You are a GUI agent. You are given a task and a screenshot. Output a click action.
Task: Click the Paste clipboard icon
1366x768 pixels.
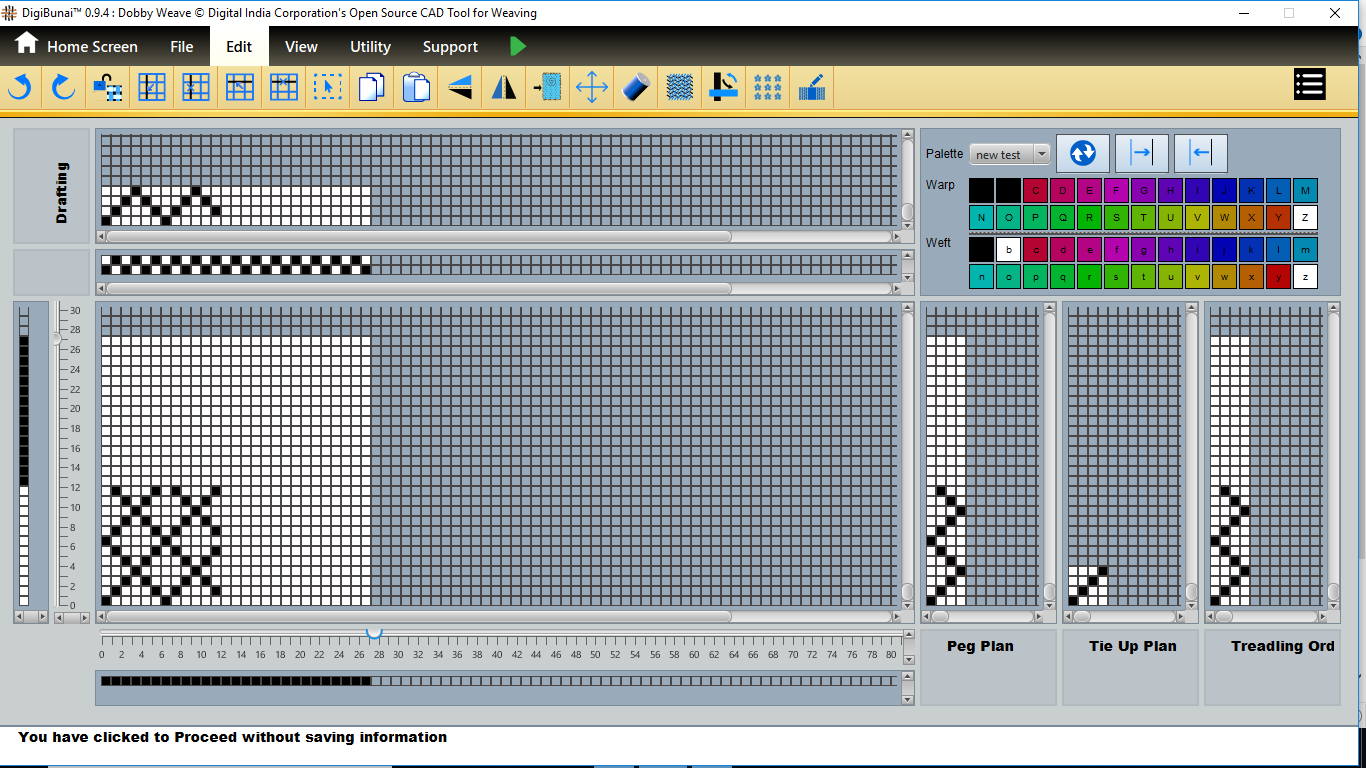coord(416,88)
